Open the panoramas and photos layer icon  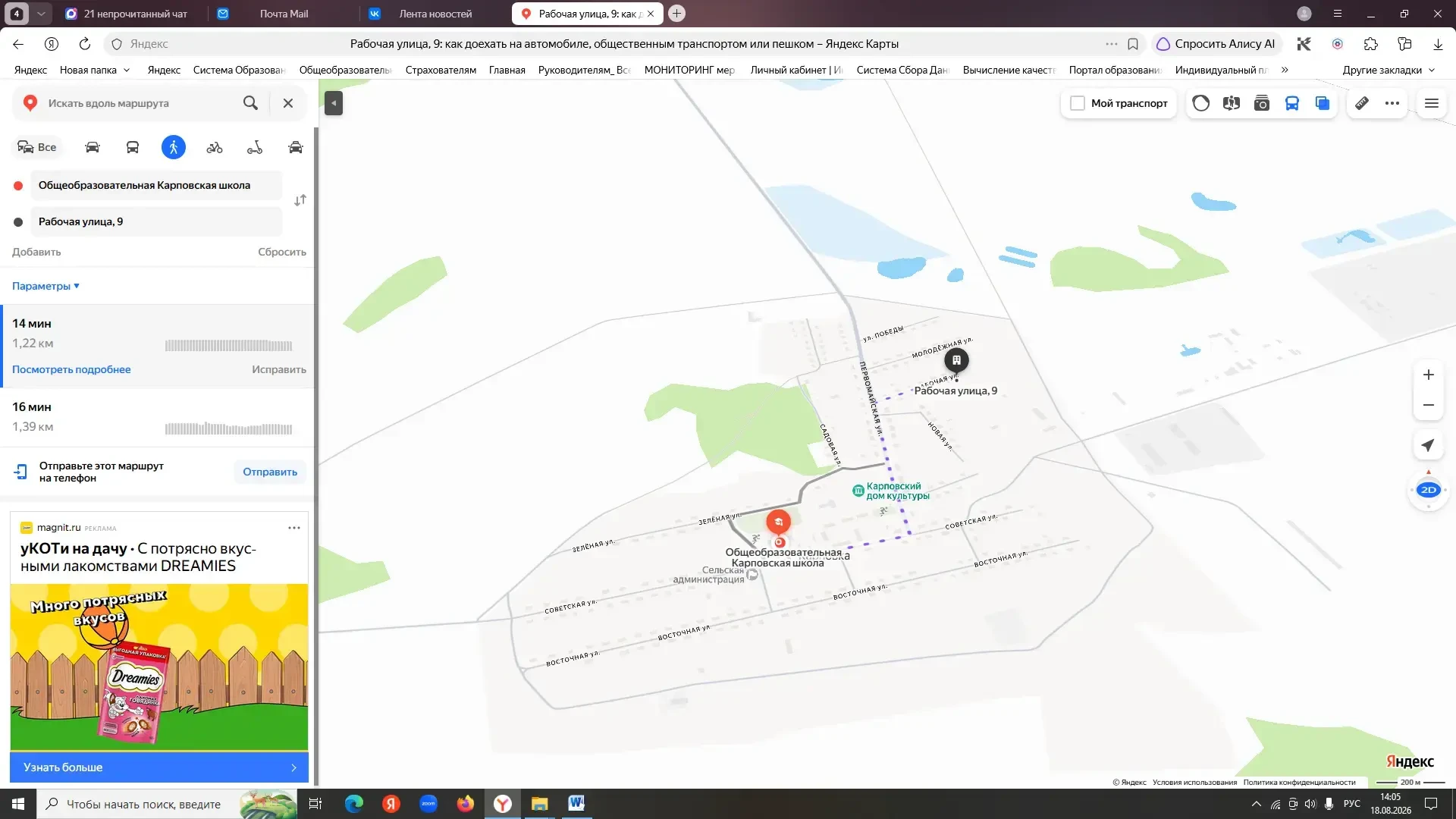(x=1232, y=103)
